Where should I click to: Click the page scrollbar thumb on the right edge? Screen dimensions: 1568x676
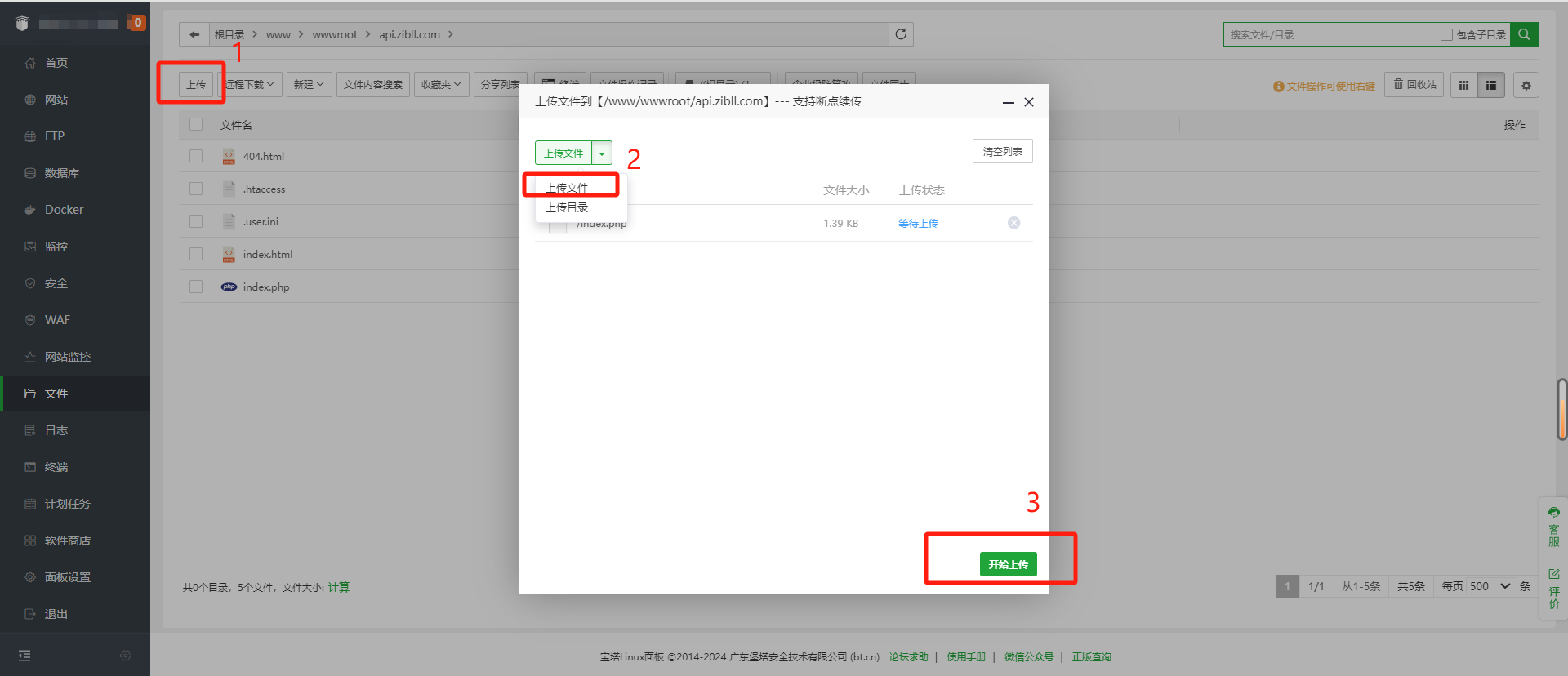coord(1561,410)
